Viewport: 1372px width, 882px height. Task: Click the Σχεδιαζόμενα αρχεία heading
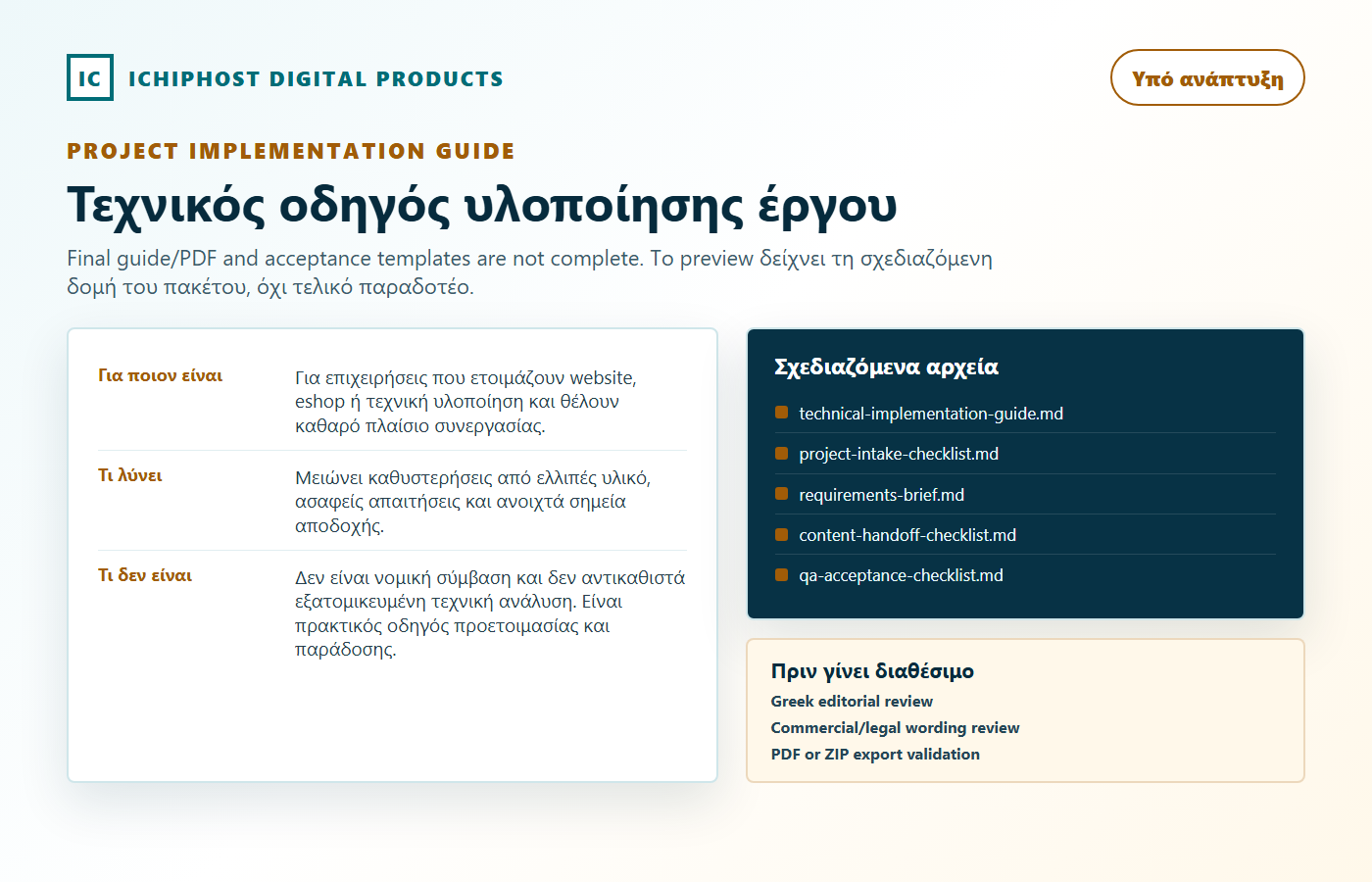[x=886, y=367]
